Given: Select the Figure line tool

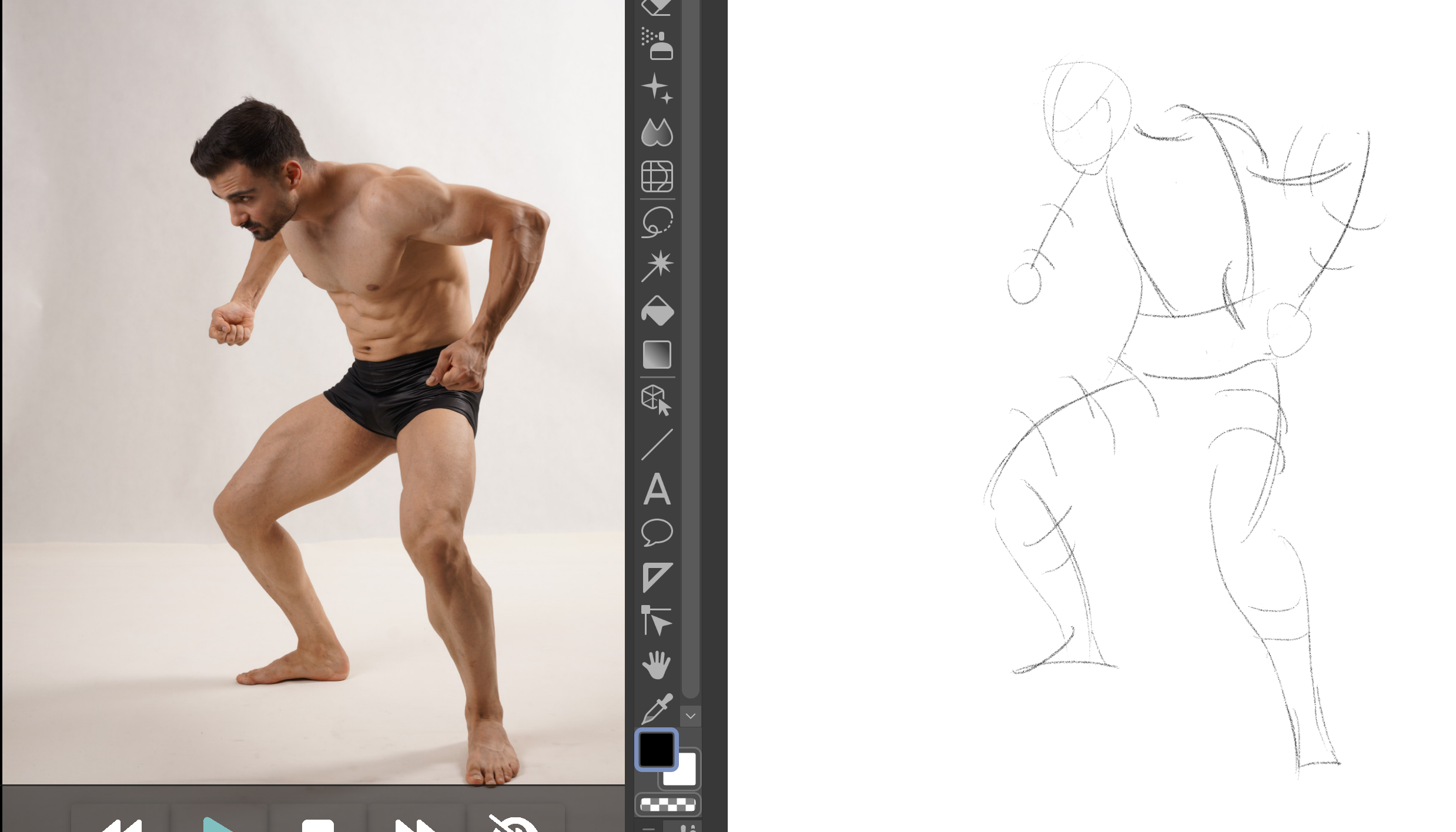Looking at the screenshot, I should pos(657,445).
